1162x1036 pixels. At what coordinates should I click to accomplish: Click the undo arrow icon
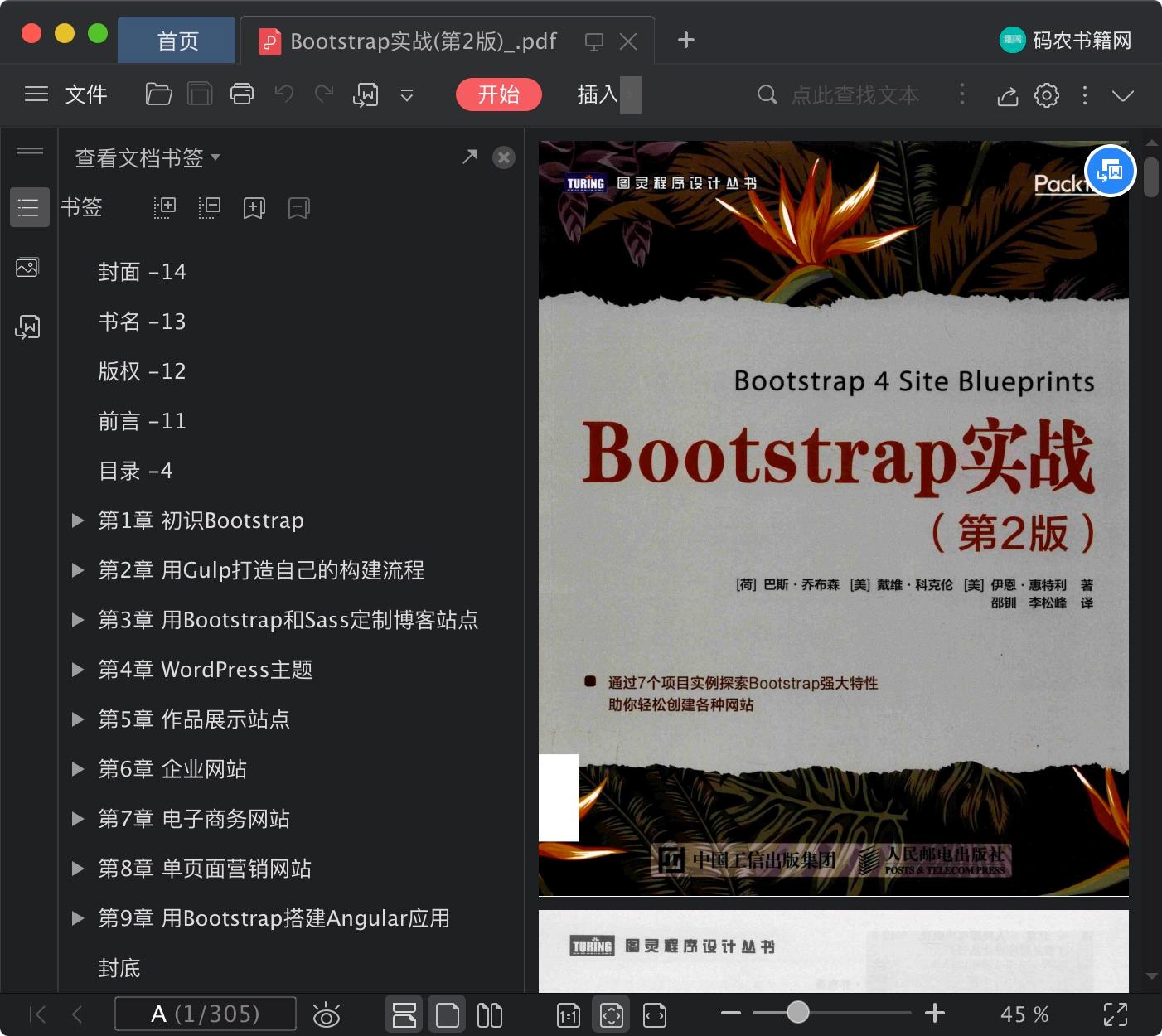pyautogui.click(x=284, y=94)
